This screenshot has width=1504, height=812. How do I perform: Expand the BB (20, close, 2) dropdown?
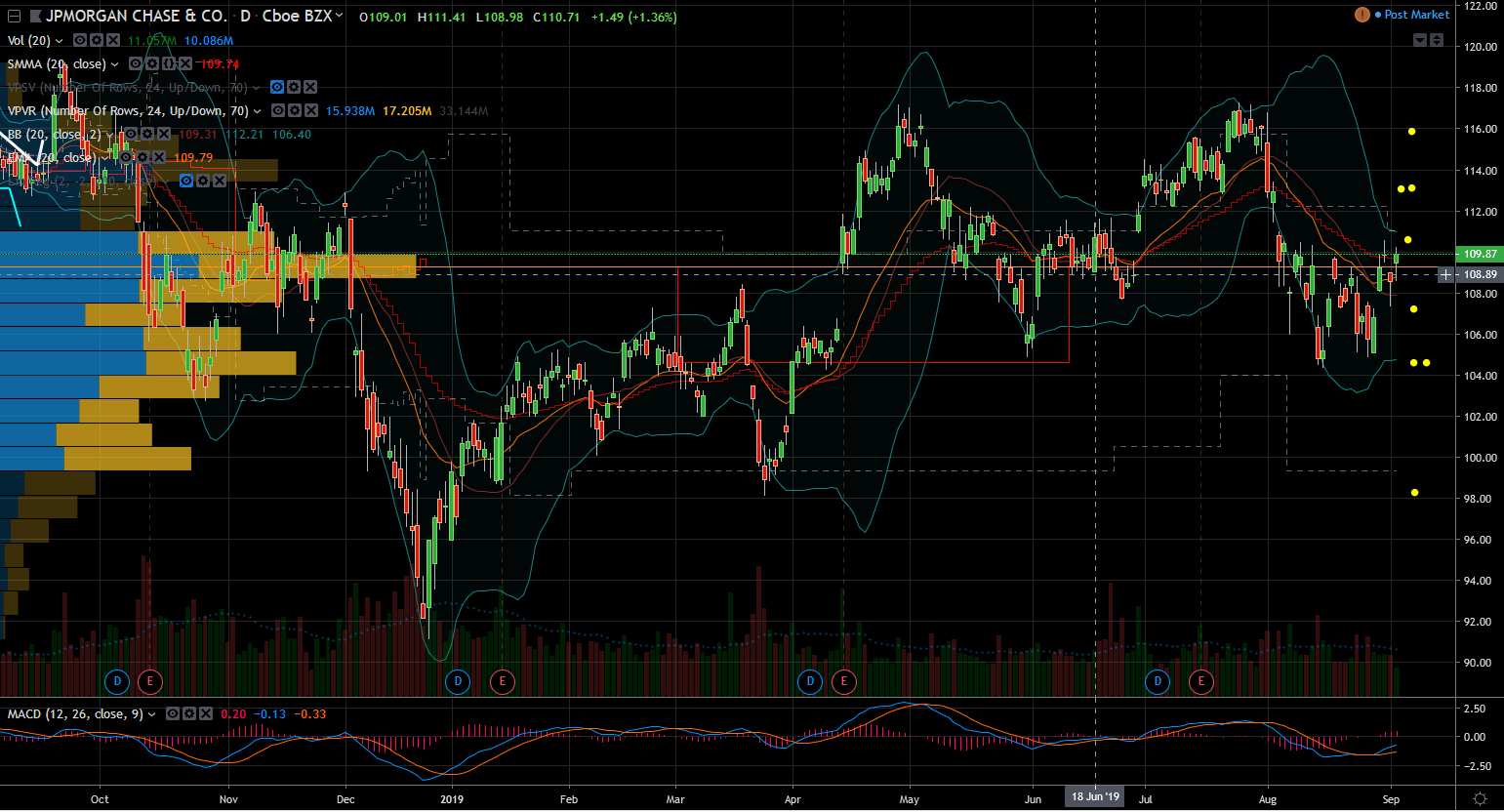click(110, 135)
